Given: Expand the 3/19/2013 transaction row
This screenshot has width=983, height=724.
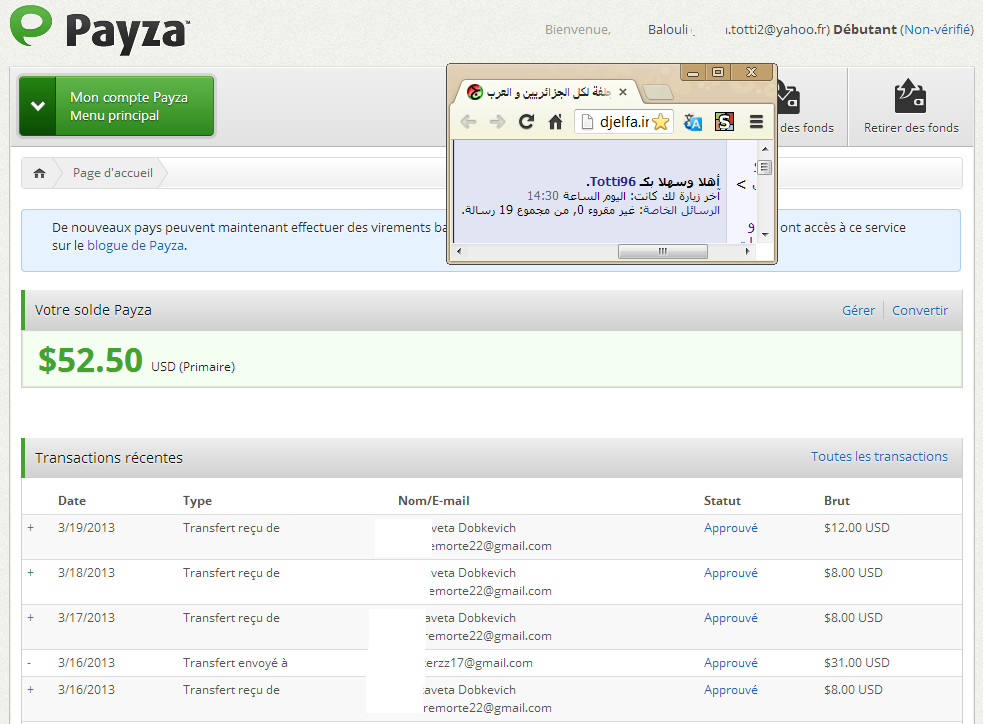Looking at the screenshot, I should click(x=31, y=528).
